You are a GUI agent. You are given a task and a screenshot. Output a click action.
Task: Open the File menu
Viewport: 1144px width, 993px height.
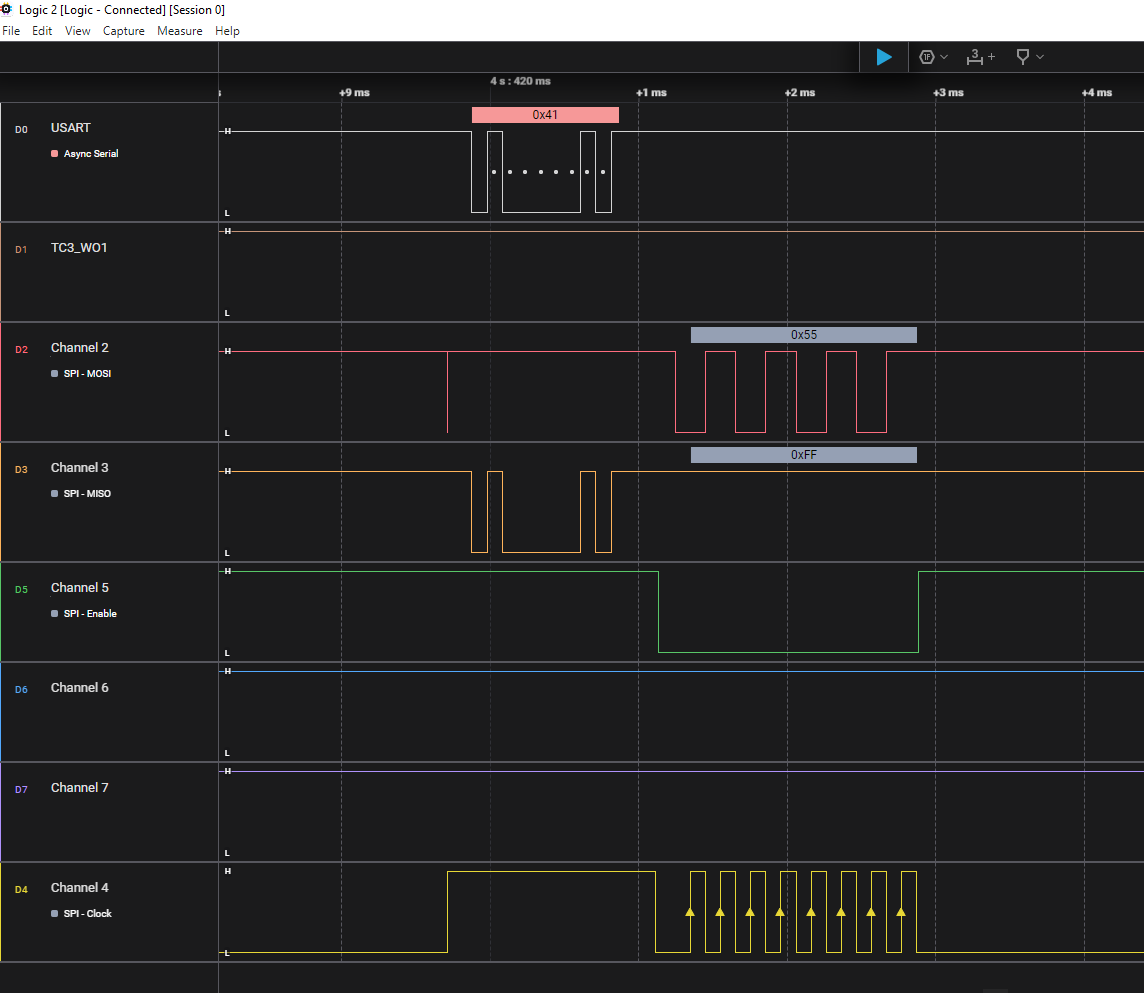pyautogui.click(x=11, y=31)
